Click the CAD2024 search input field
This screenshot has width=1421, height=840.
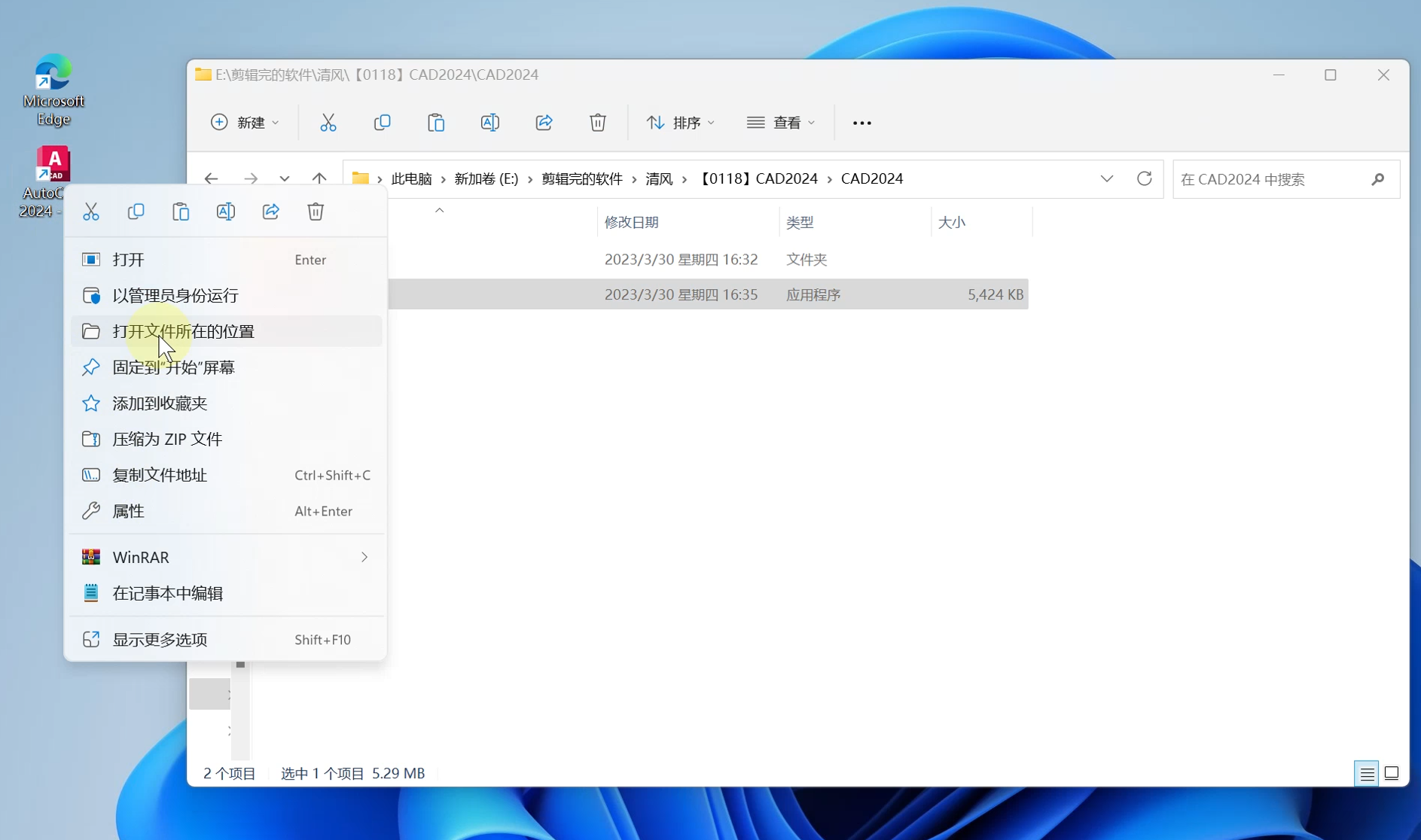click(x=1273, y=179)
